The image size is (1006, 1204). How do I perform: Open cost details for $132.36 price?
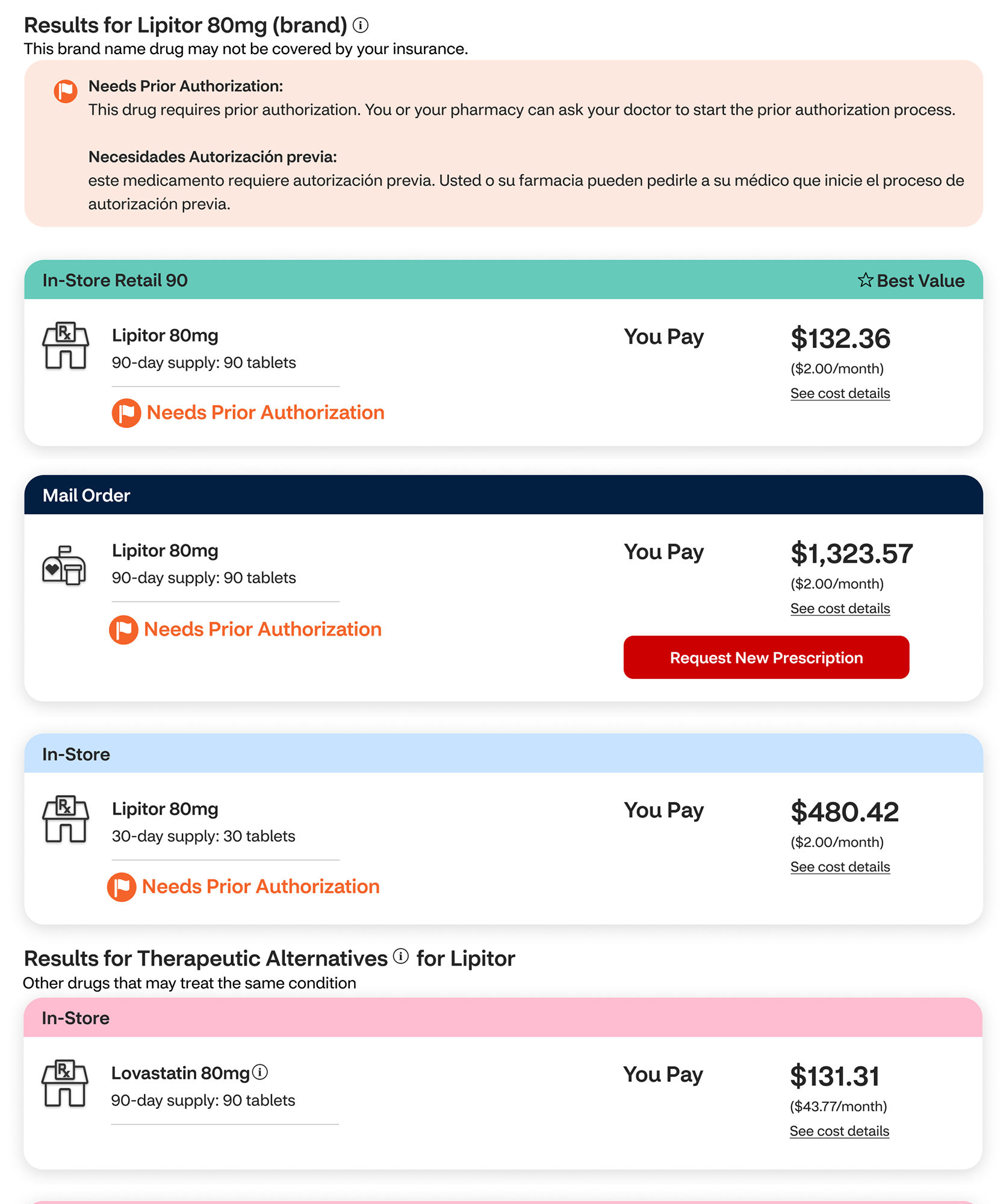pos(840,394)
